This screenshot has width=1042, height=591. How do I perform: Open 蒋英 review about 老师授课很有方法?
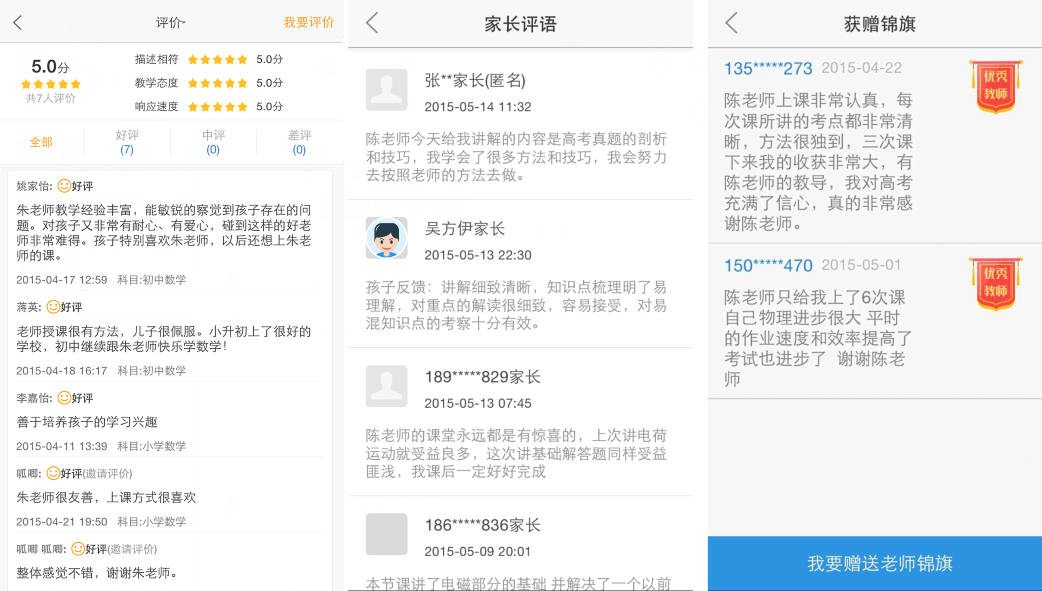click(165, 338)
